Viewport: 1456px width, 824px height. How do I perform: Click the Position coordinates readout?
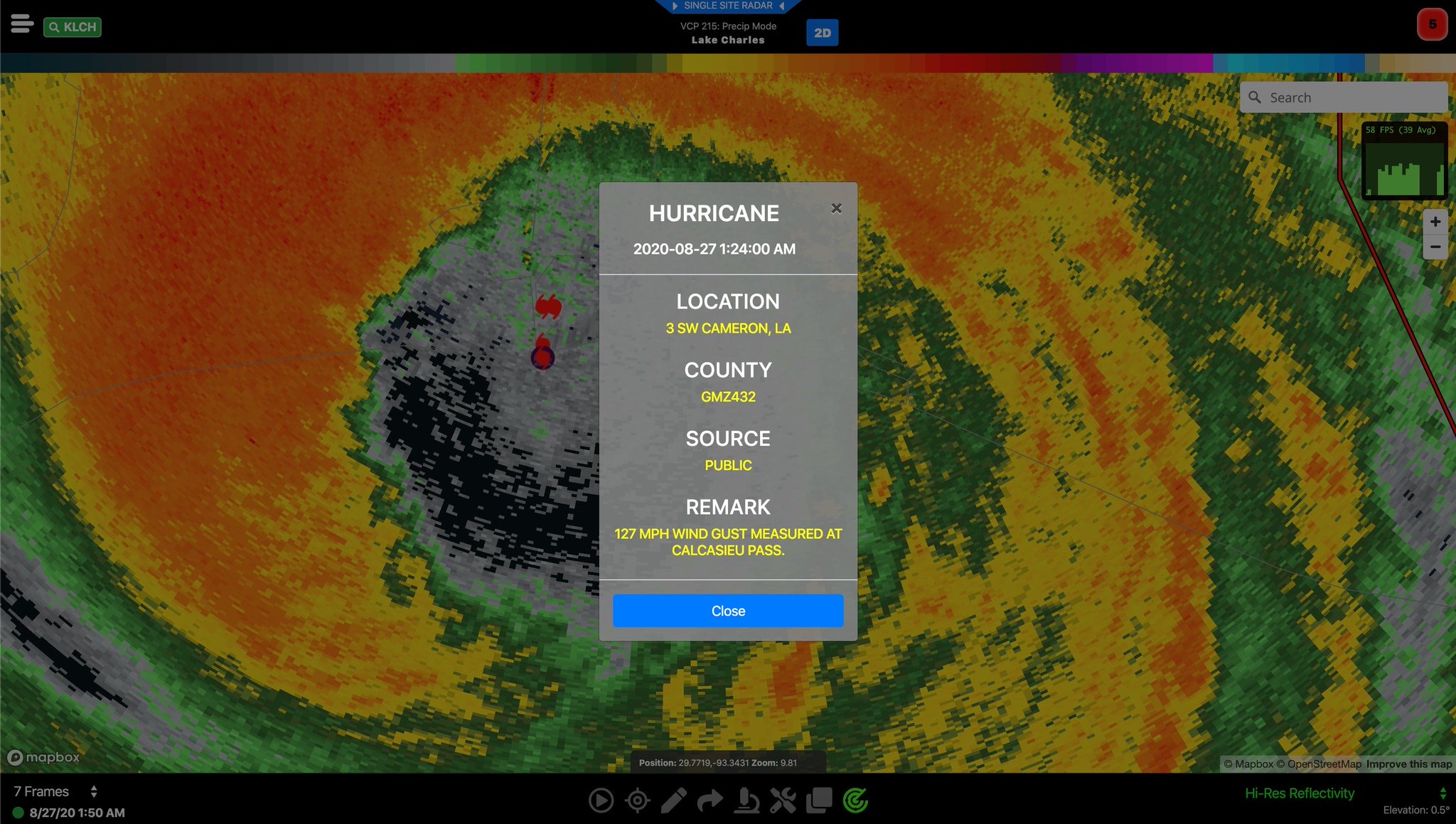pyautogui.click(x=718, y=763)
